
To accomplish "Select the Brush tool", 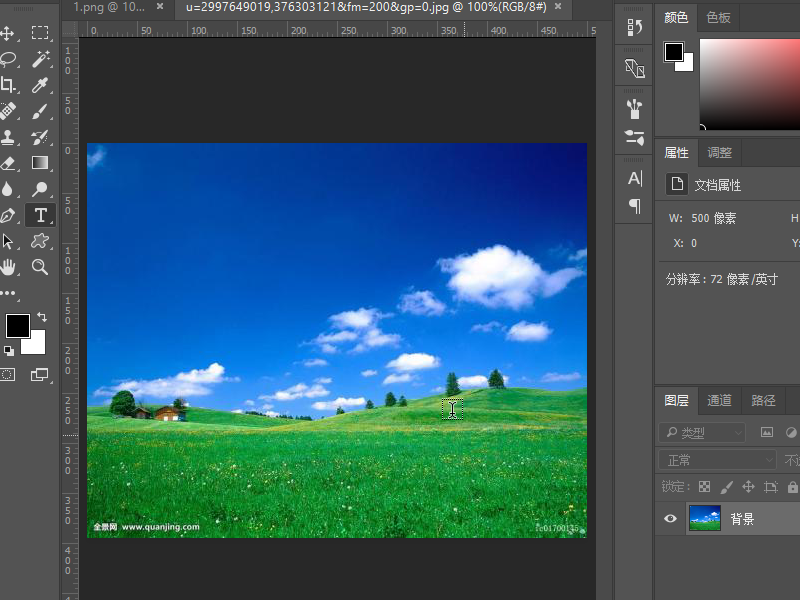I will pos(40,111).
